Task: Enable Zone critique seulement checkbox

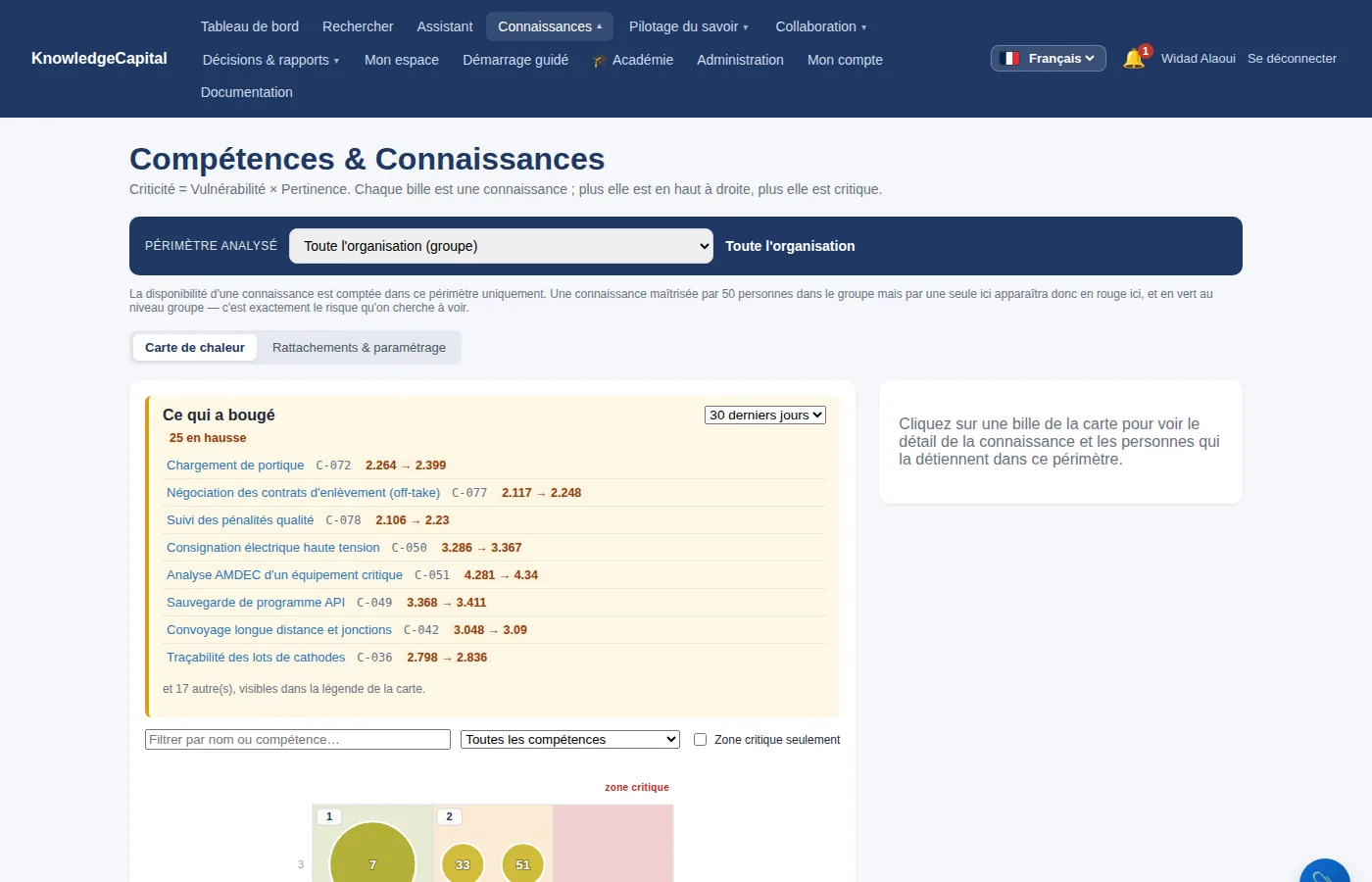Action: pyautogui.click(x=701, y=740)
